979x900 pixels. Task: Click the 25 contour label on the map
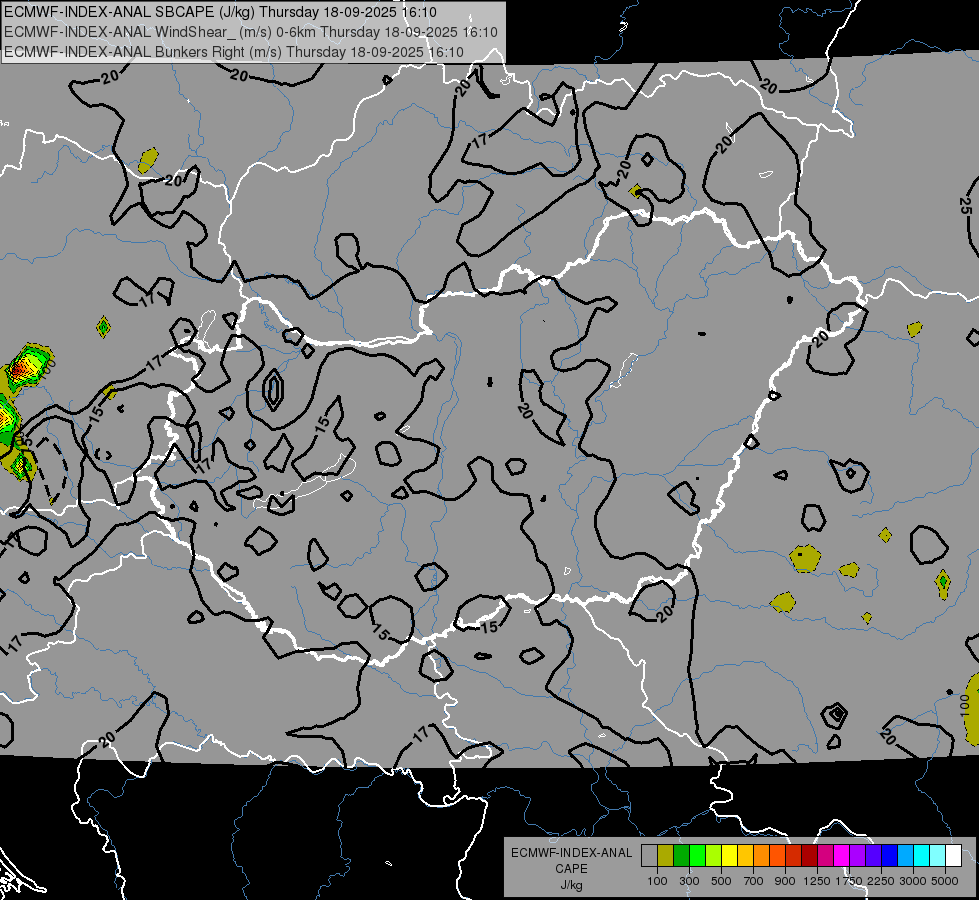tap(966, 207)
